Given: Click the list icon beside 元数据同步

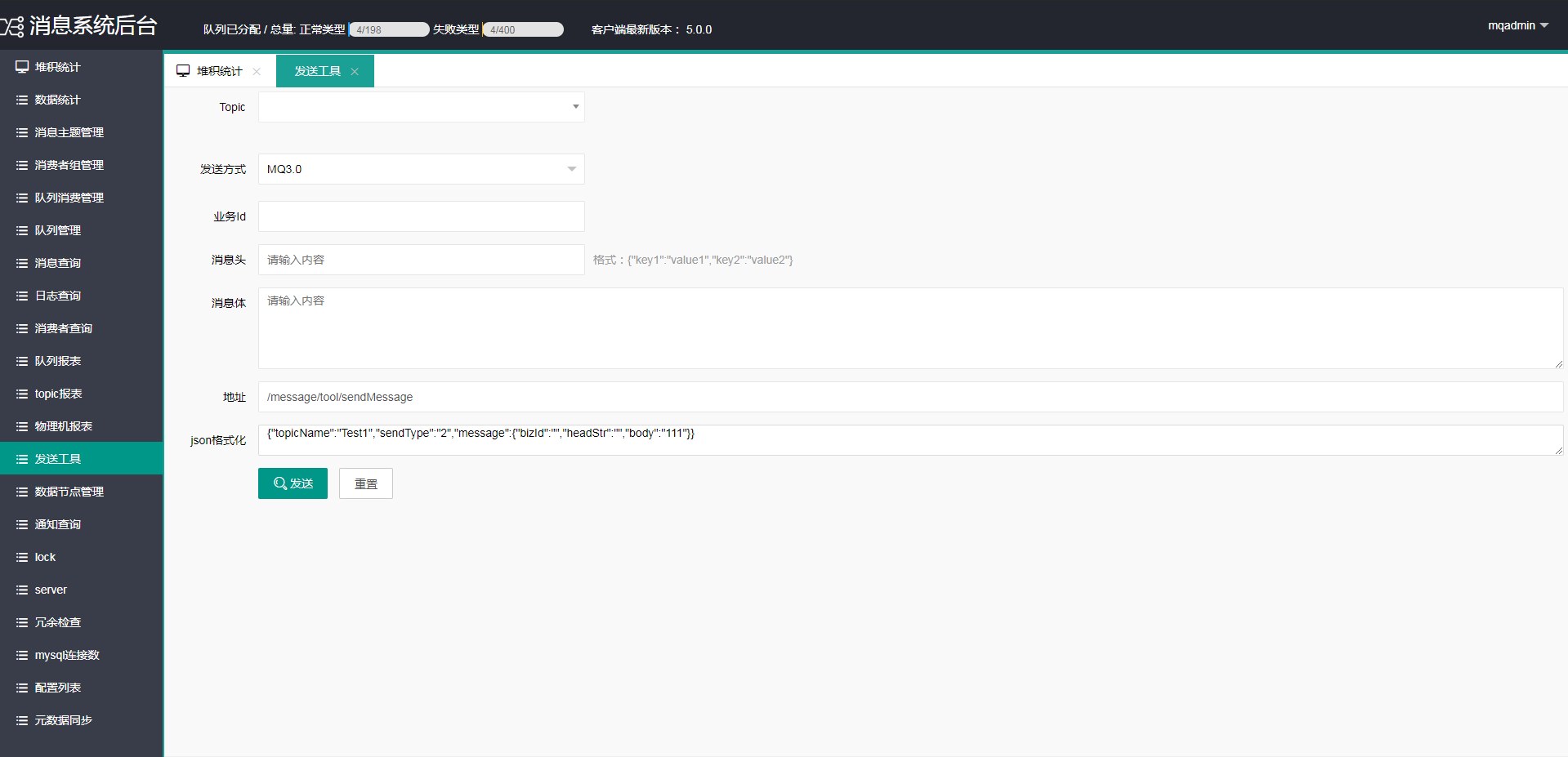Looking at the screenshot, I should pos(22,720).
